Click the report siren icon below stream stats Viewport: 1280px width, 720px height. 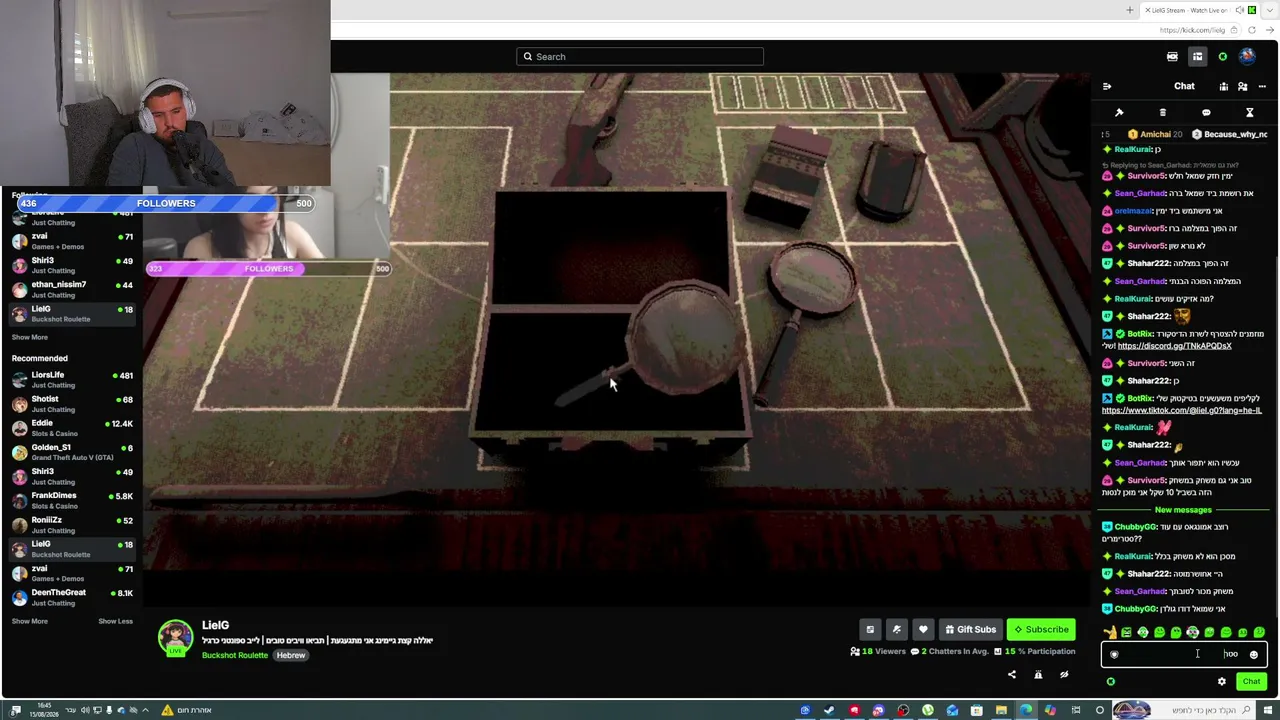pyautogui.click(x=1038, y=674)
